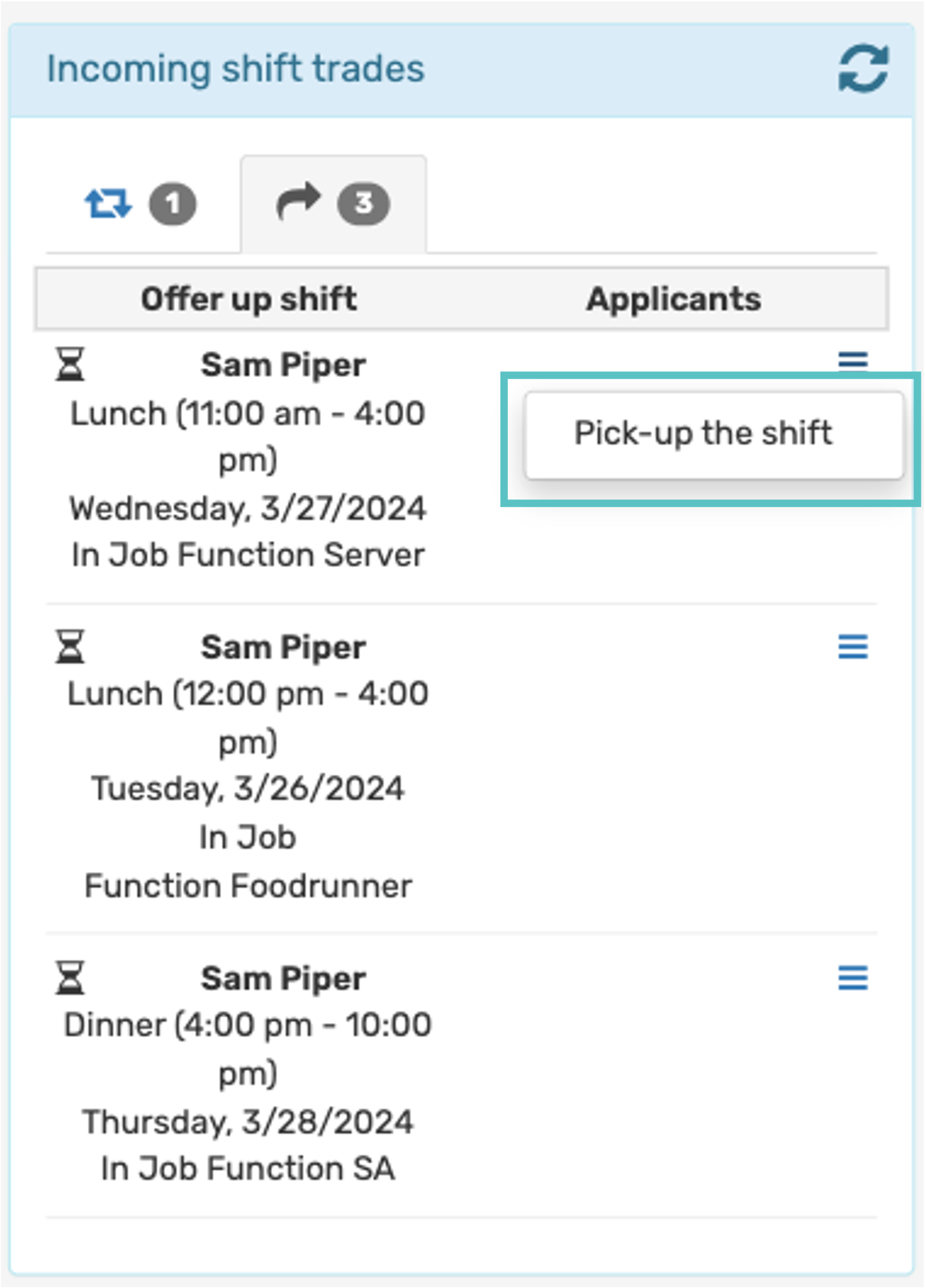Click hourglass icon on Tuesday Foodrunner shift
925x1288 pixels.
[x=70, y=646]
